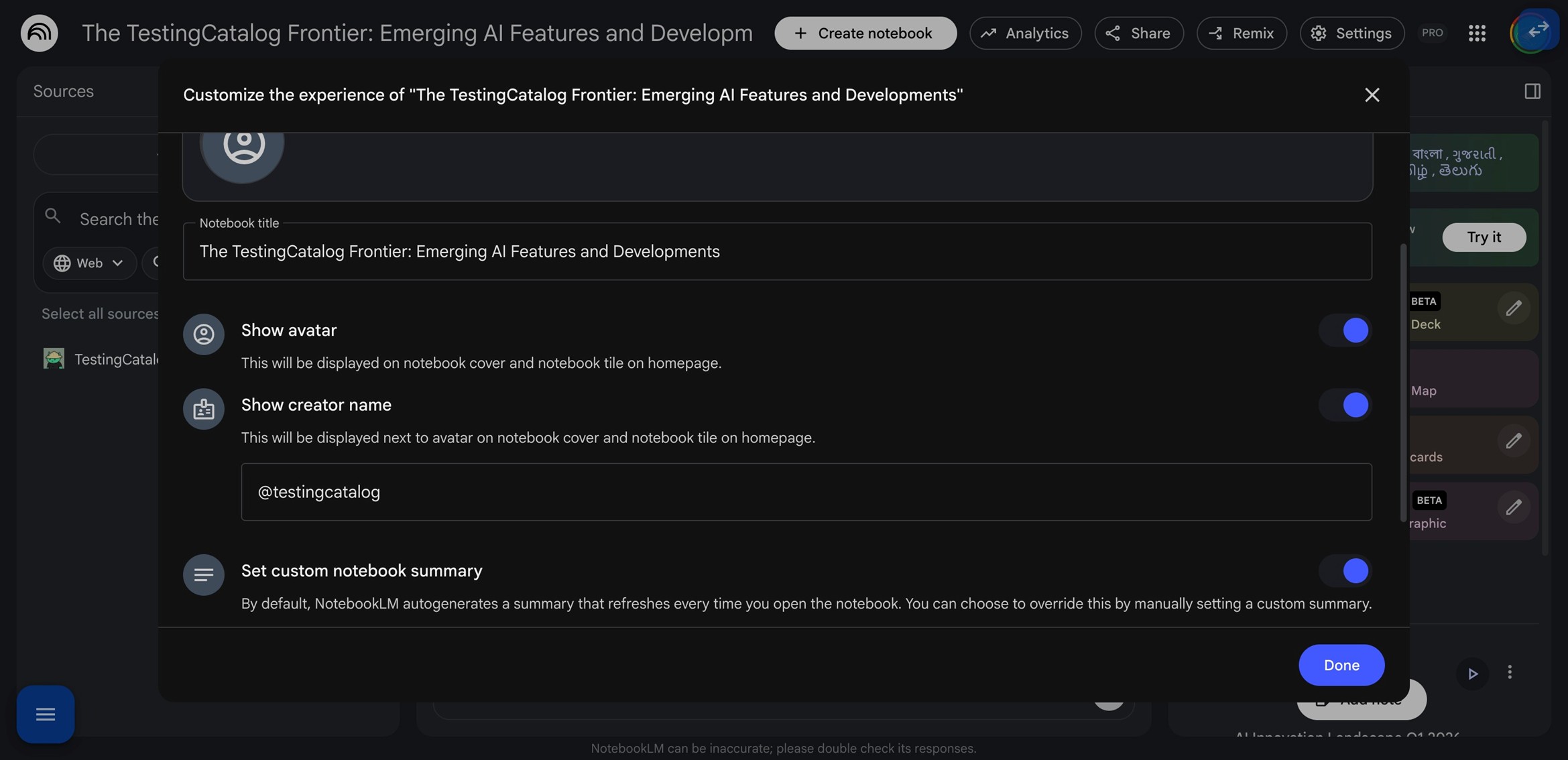
Task: Expand the Web sources filter dropdown
Action: (x=88, y=263)
